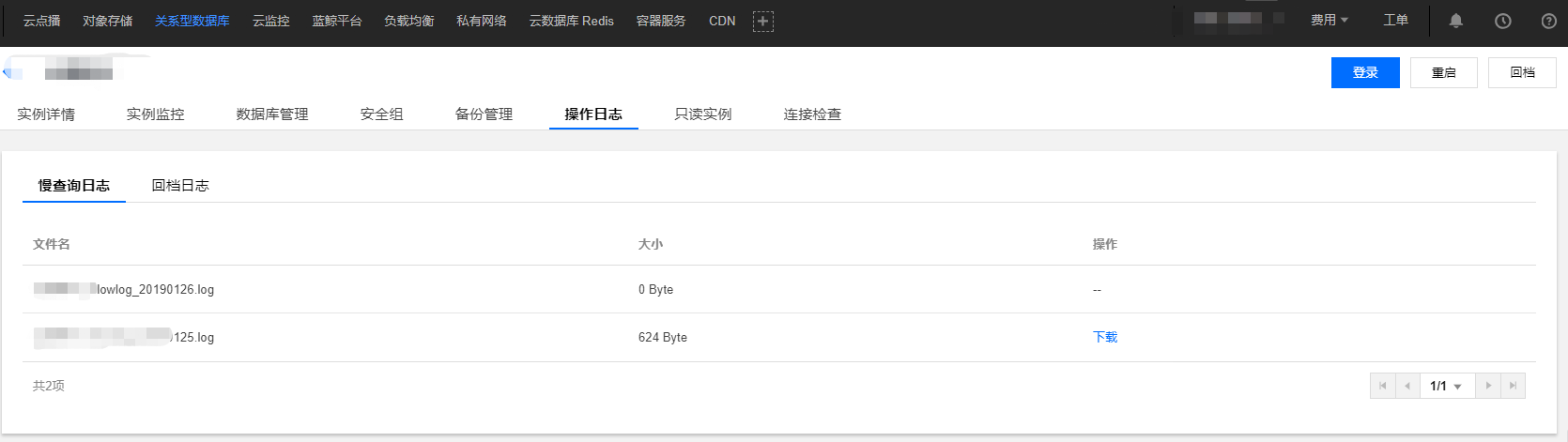Jump to the last page of results

coord(1513,386)
